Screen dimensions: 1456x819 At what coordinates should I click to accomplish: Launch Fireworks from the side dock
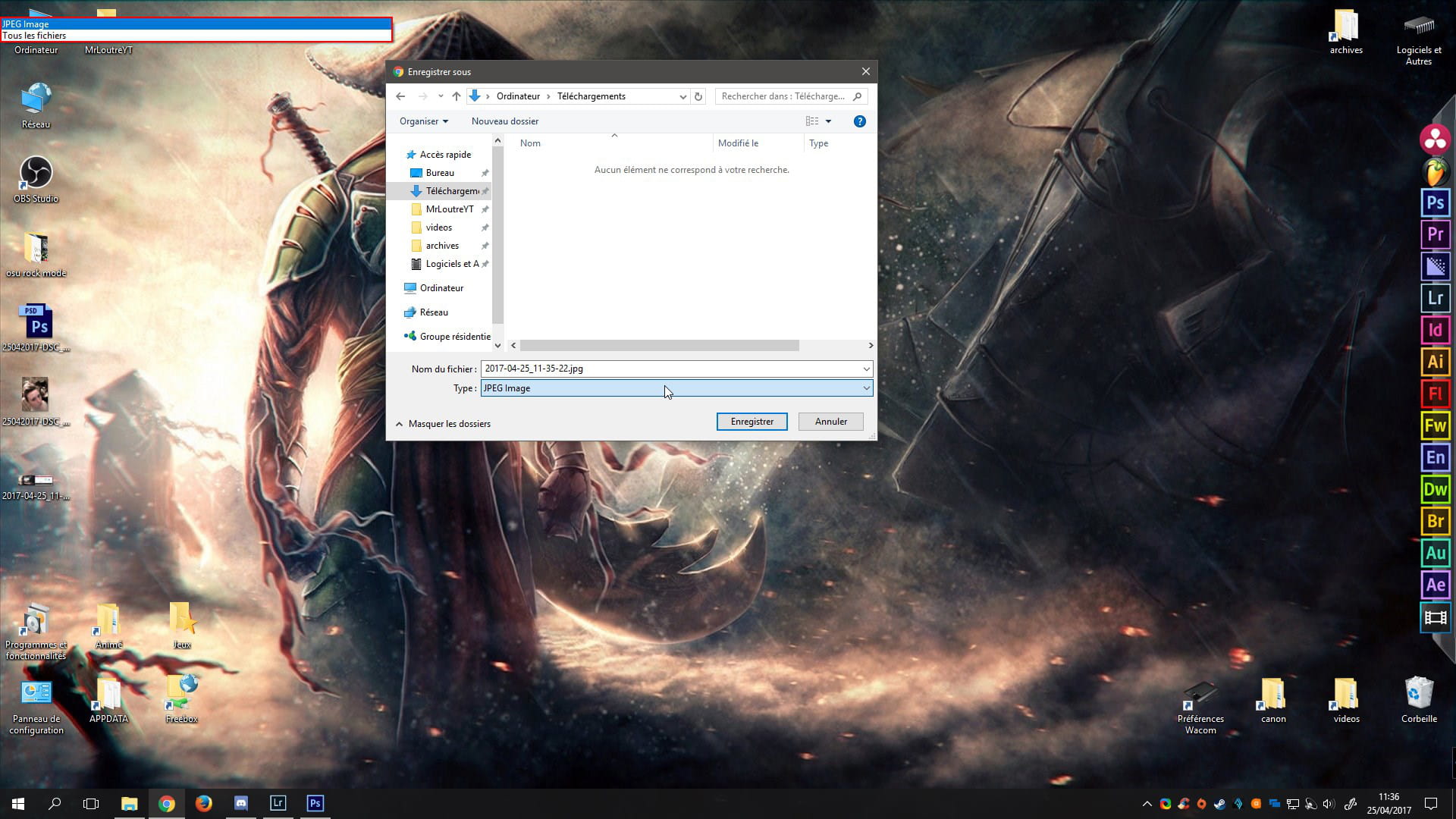(1435, 425)
